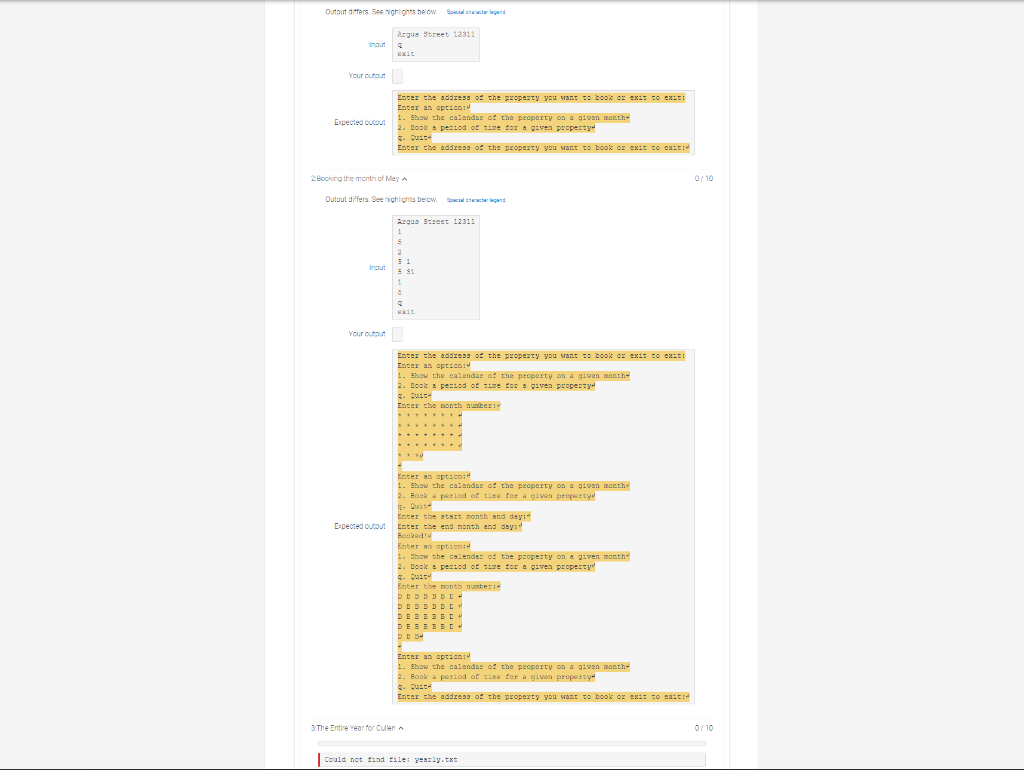Click the '5 31' line in the input box

click(x=406, y=272)
